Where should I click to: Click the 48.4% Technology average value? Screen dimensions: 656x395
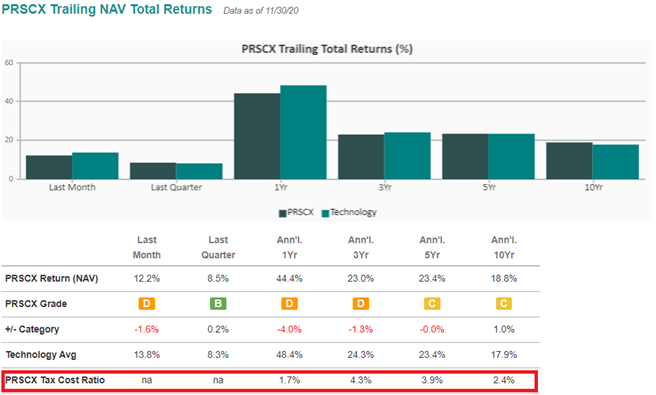(290, 355)
